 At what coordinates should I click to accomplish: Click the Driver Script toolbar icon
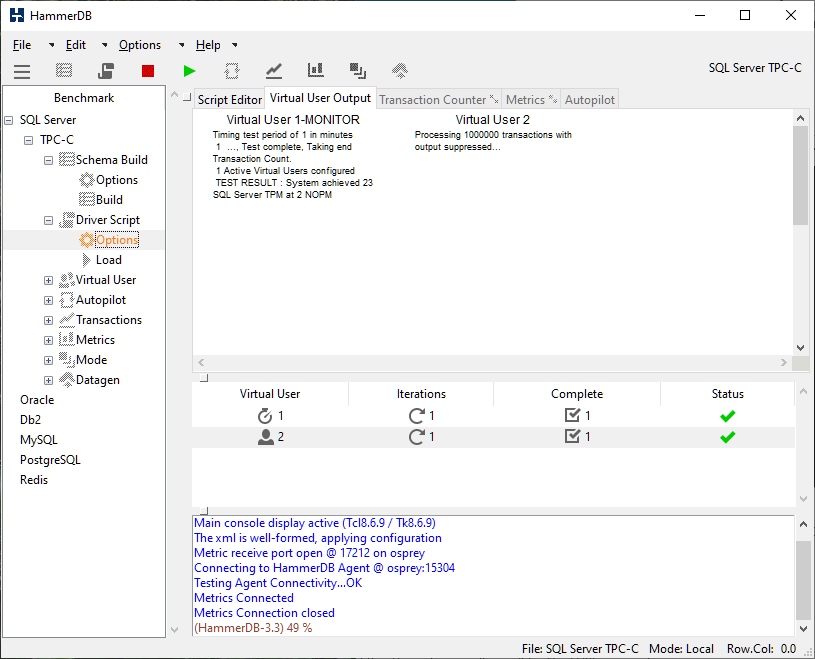(106, 71)
